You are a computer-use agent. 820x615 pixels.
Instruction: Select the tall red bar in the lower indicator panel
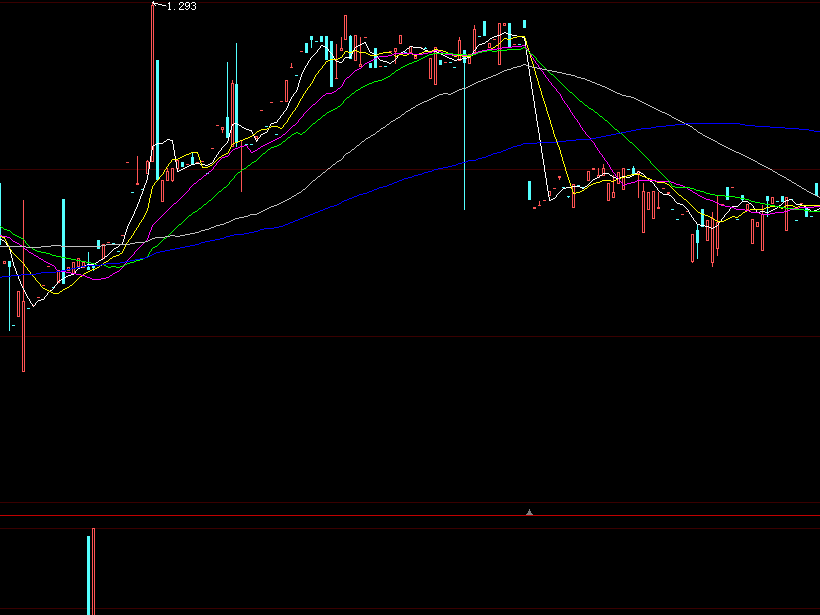tap(93, 570)
